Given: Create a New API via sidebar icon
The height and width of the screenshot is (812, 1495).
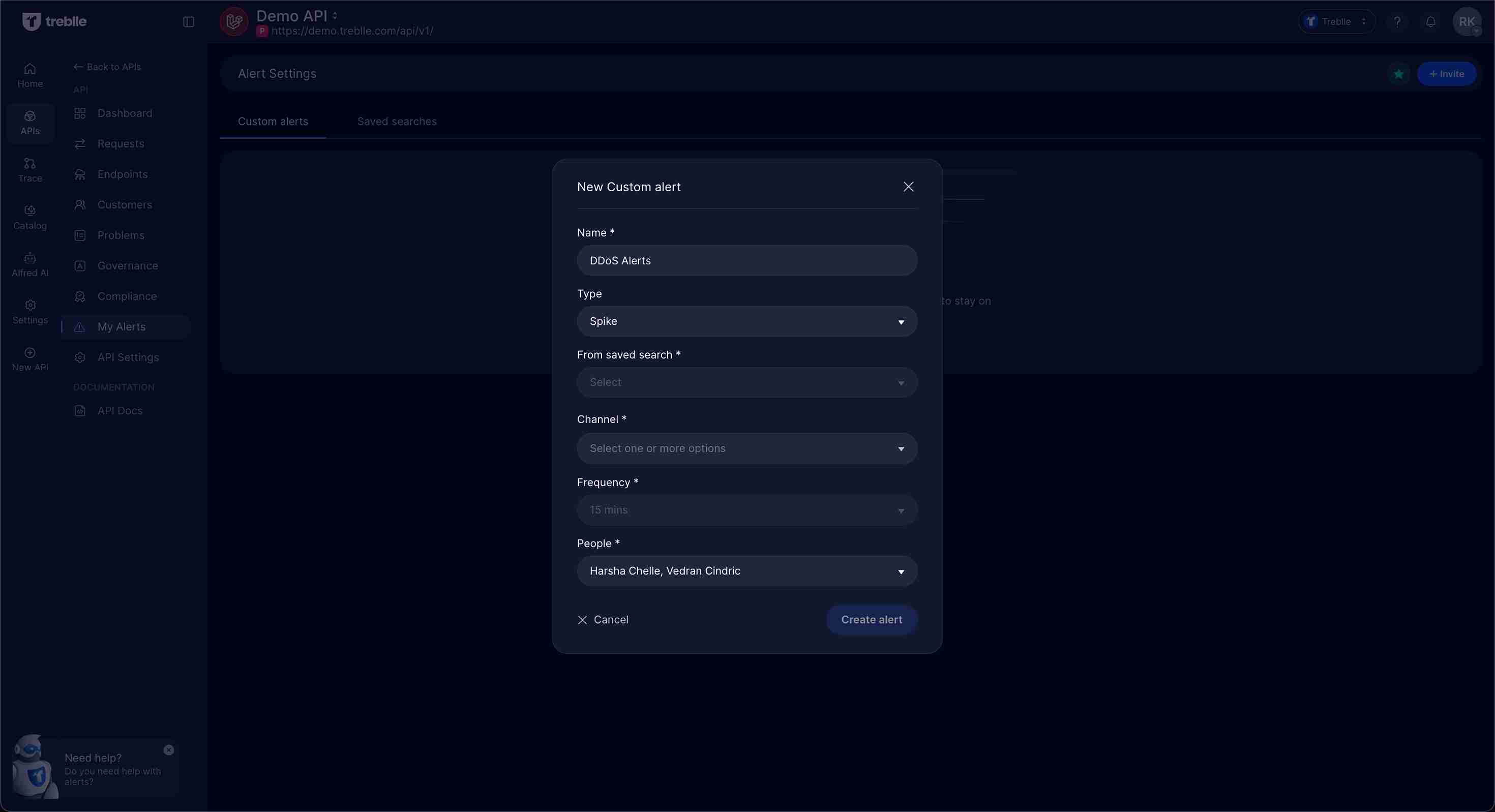Looking at the screenshot, I should click(29, 358).
